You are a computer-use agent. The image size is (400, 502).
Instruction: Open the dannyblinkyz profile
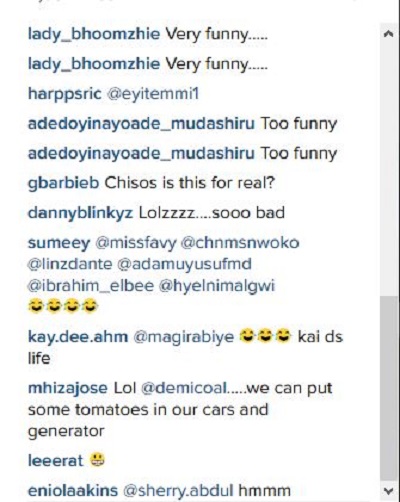click(80, 213)
